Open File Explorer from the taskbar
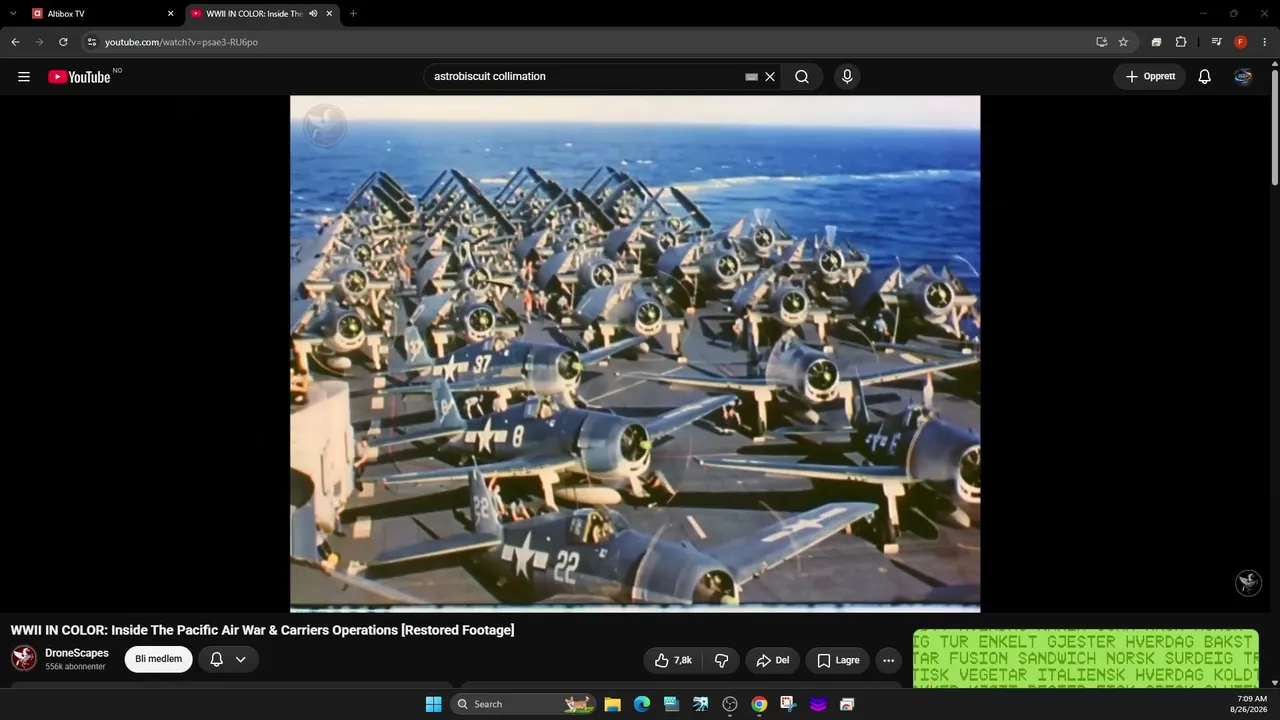1280x720 pixels. [612, 704]
